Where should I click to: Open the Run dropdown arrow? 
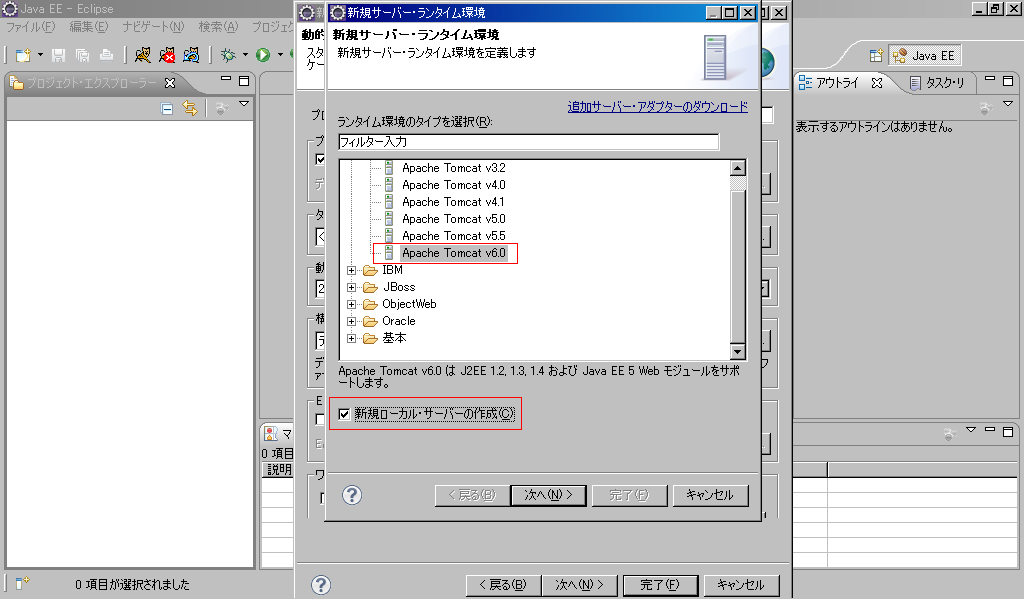click(280, 55)
